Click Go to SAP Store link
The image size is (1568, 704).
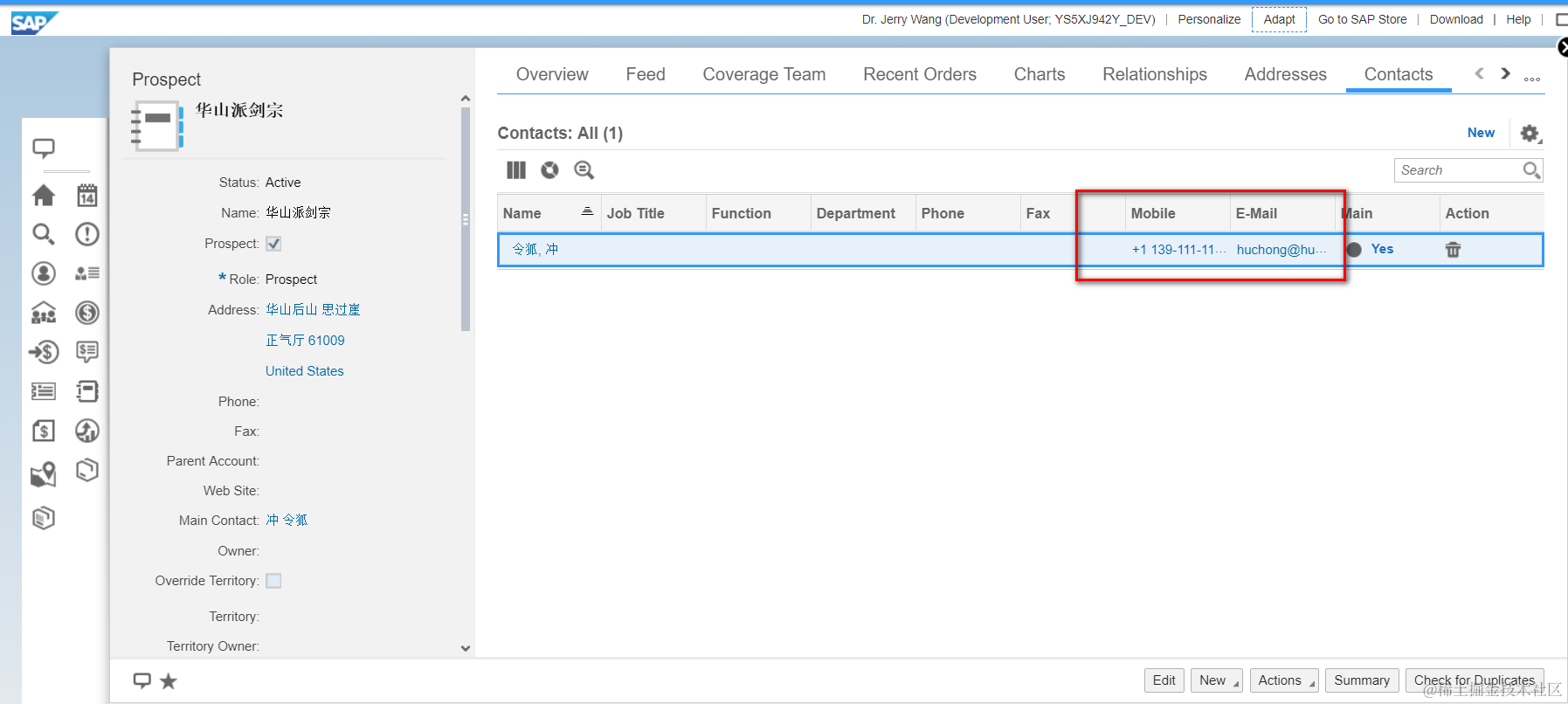(1362, 19)
